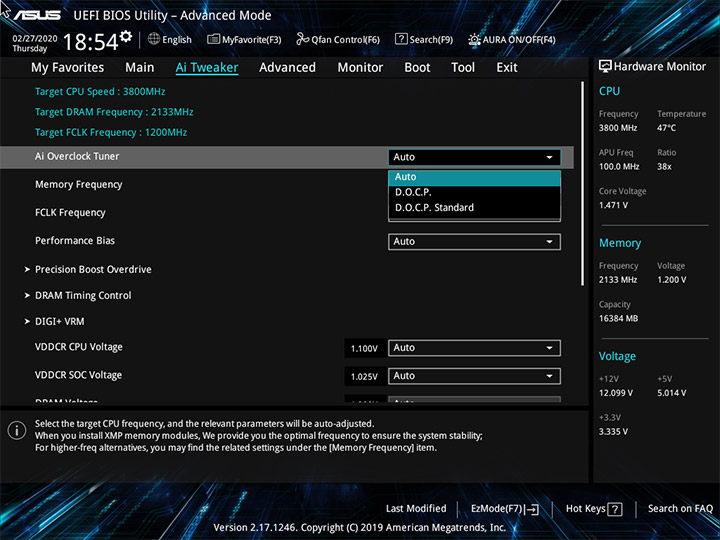The height and width of the screenshot is (540, 720).
Task: Click Voltage heading in Hardware Monitor
Action: click(618, 356)
